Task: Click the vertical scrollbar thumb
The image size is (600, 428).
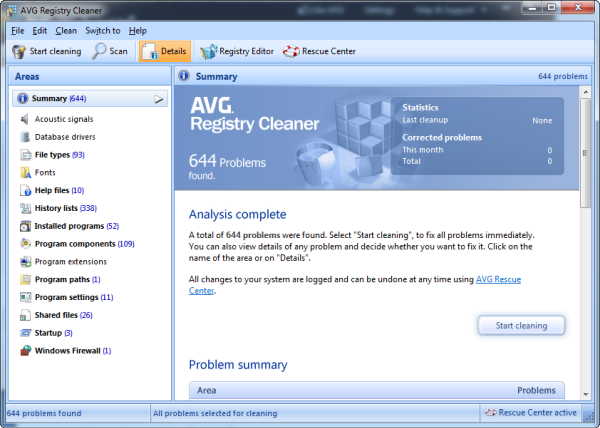Action: tap(585, 153)
